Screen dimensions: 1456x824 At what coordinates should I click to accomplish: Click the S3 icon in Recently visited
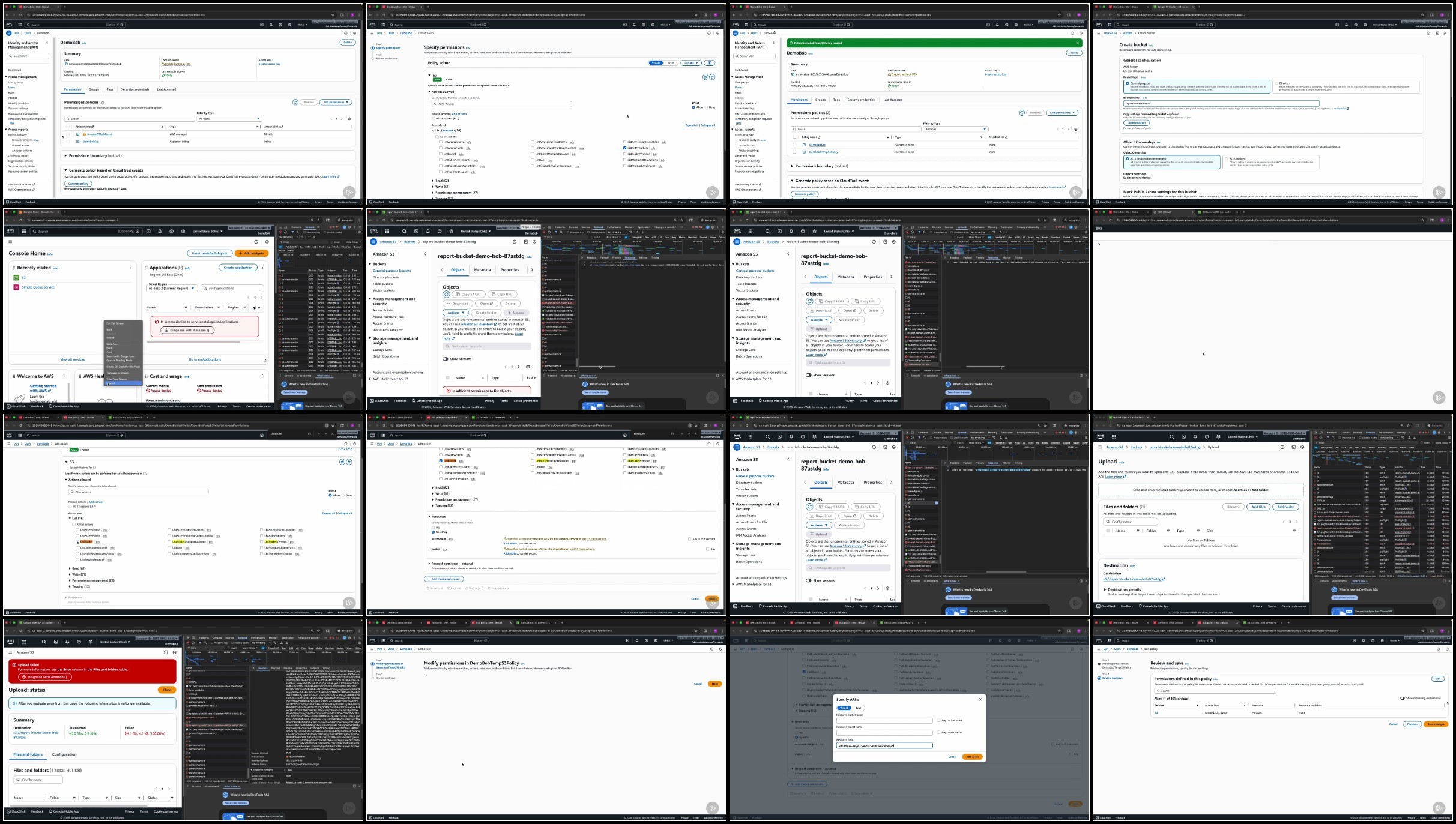pyautogui.click(x=16, y=278)
